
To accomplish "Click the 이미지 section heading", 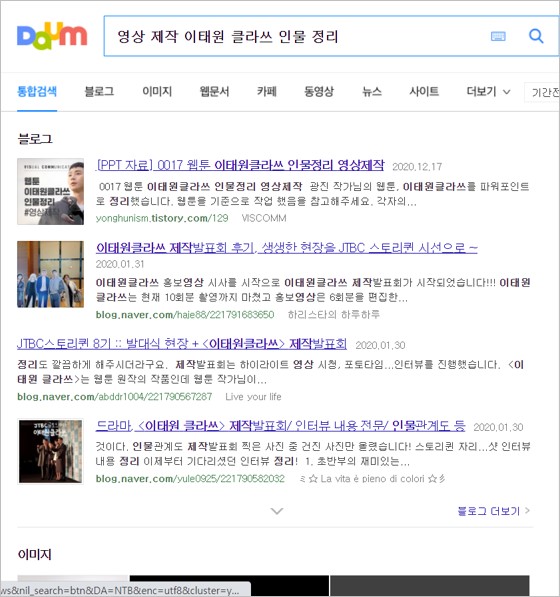I will [x=35, y=554].
